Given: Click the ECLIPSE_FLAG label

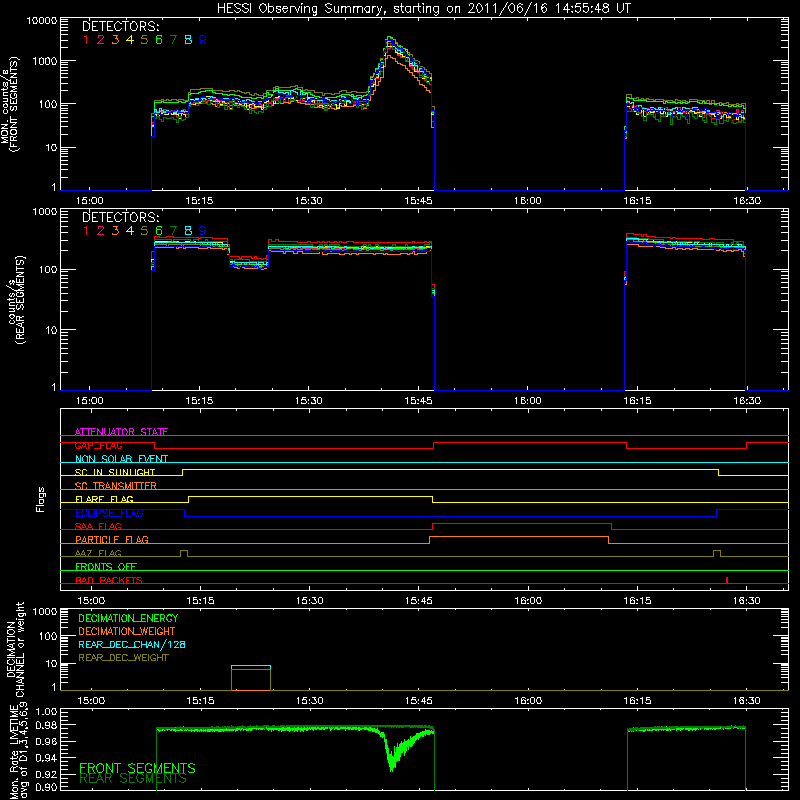Looking at the screenshot, I should point(109,513).
